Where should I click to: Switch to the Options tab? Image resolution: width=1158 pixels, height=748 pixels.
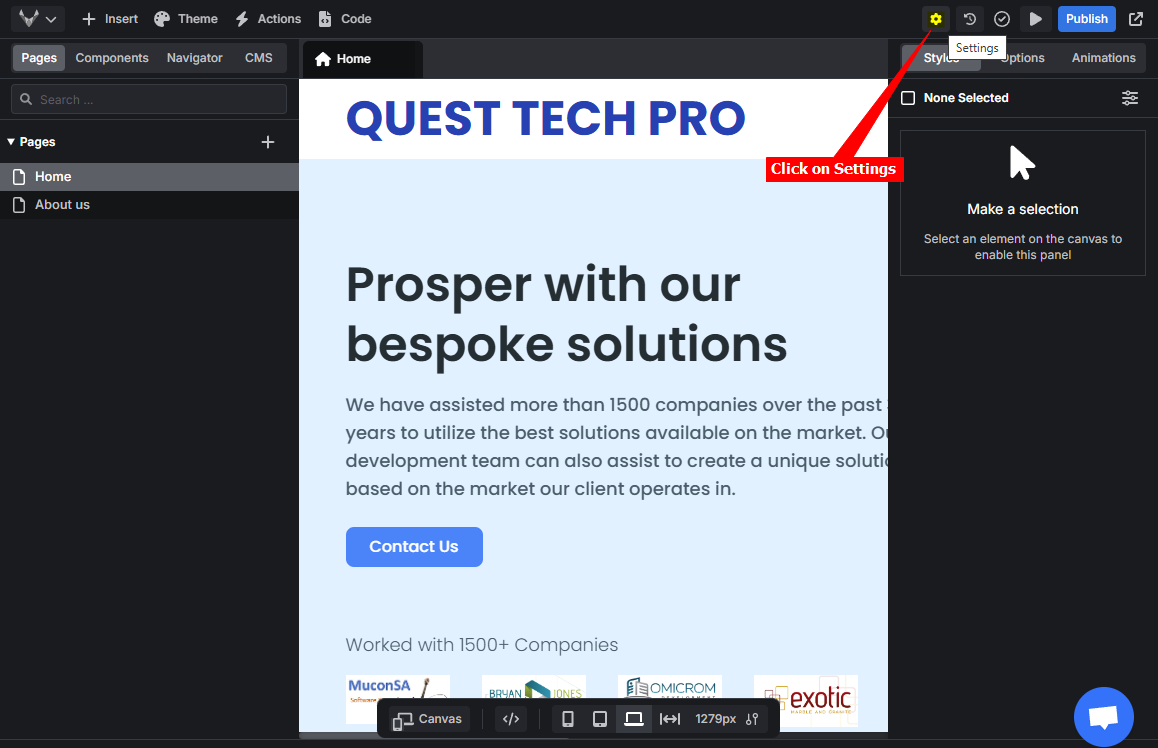click(x=1022, y=58)
